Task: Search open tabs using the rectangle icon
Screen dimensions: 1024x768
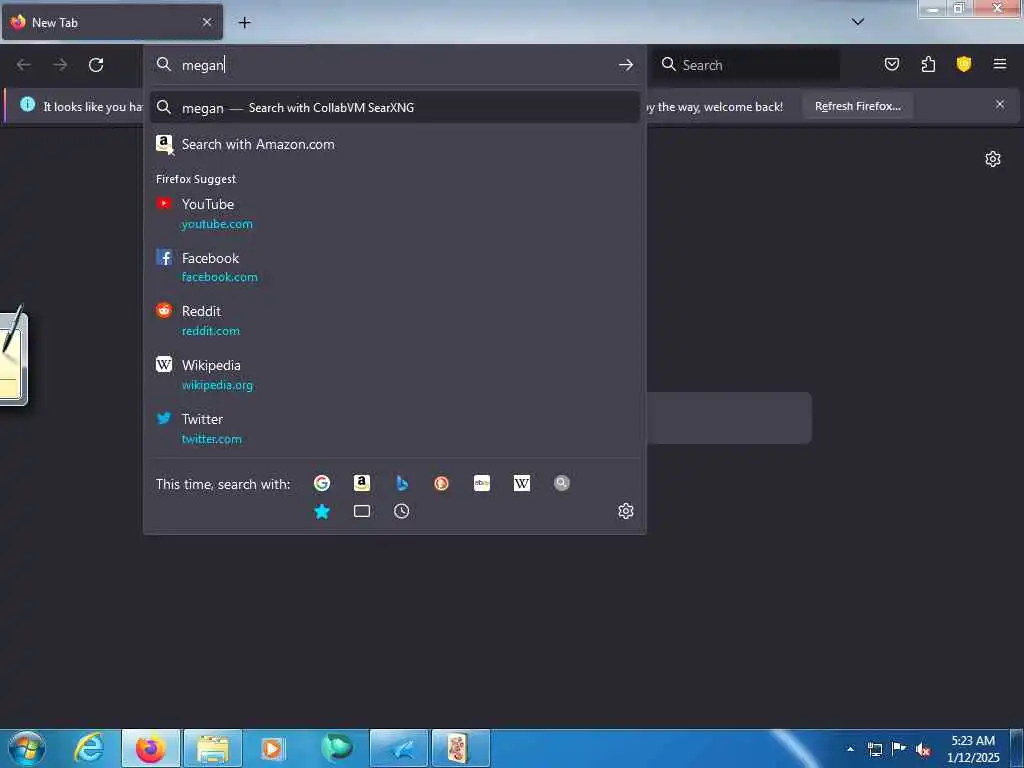Action: (x=362, y=511)
